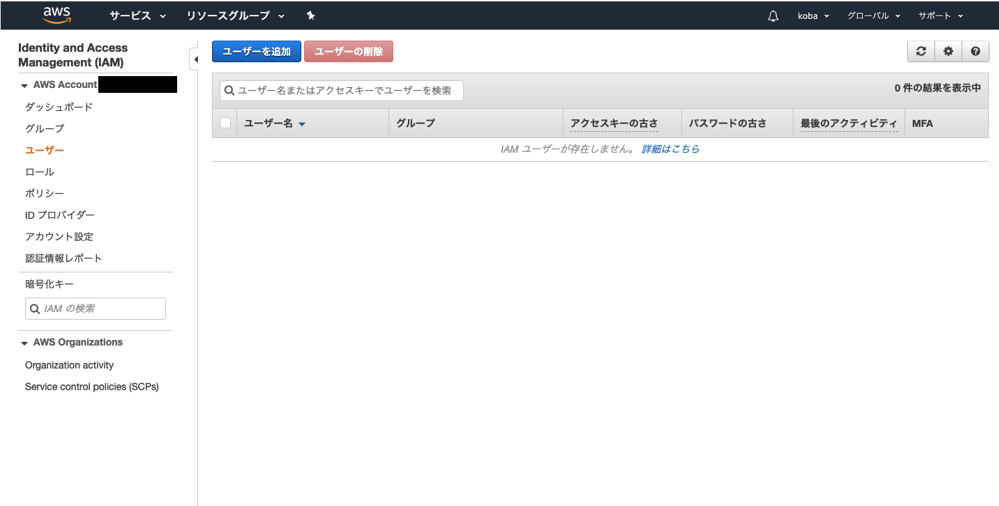Click the pin shortcuts icon in header
The image size is (999, 506).
pos(311,15)
